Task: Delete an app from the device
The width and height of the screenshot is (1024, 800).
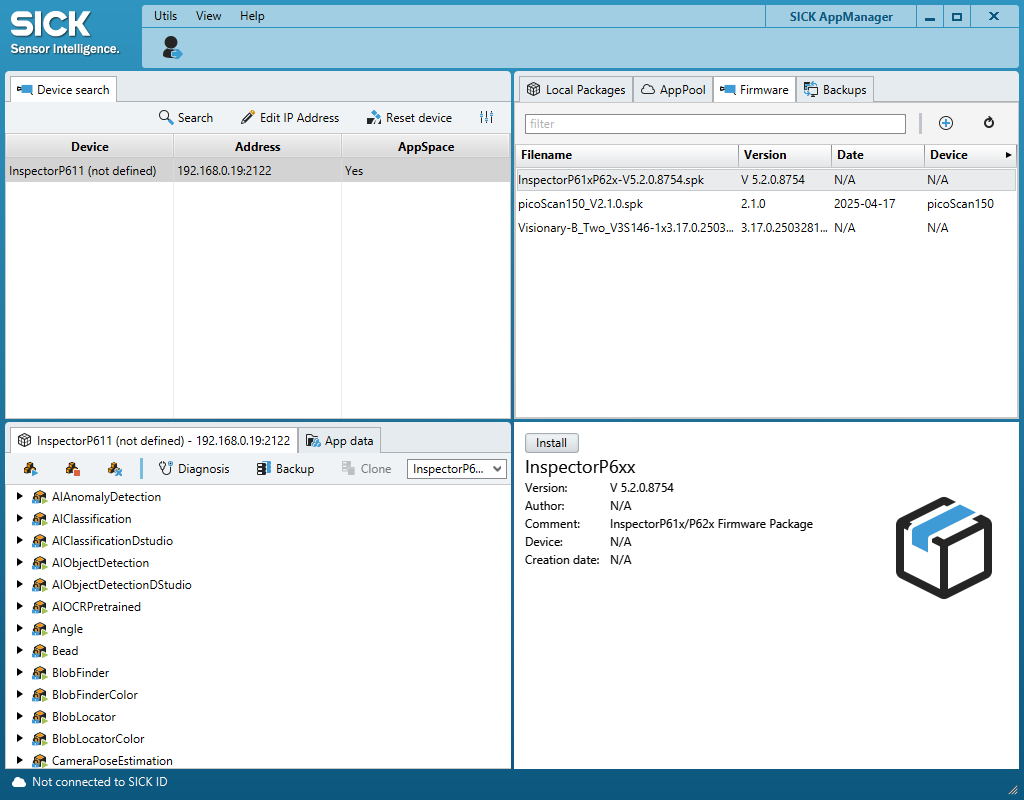Action: point(113,468)
